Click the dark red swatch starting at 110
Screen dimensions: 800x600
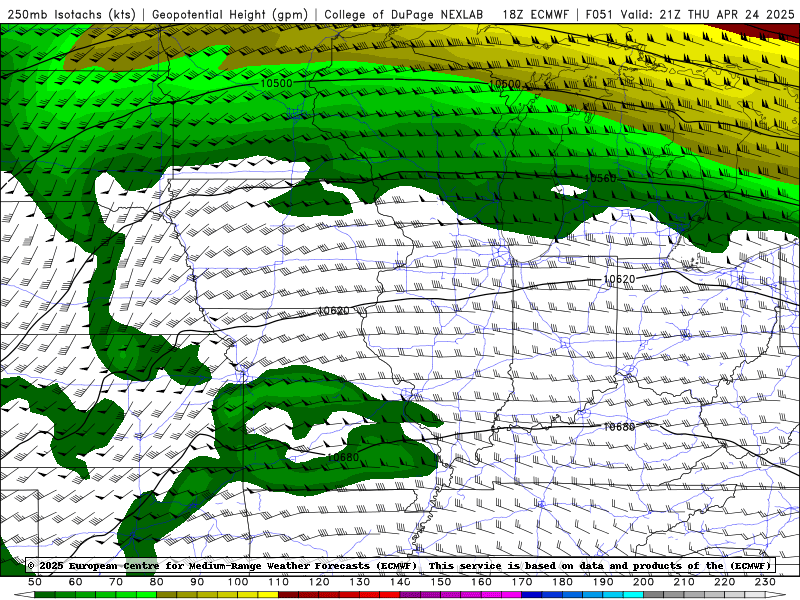pos(289,596)
